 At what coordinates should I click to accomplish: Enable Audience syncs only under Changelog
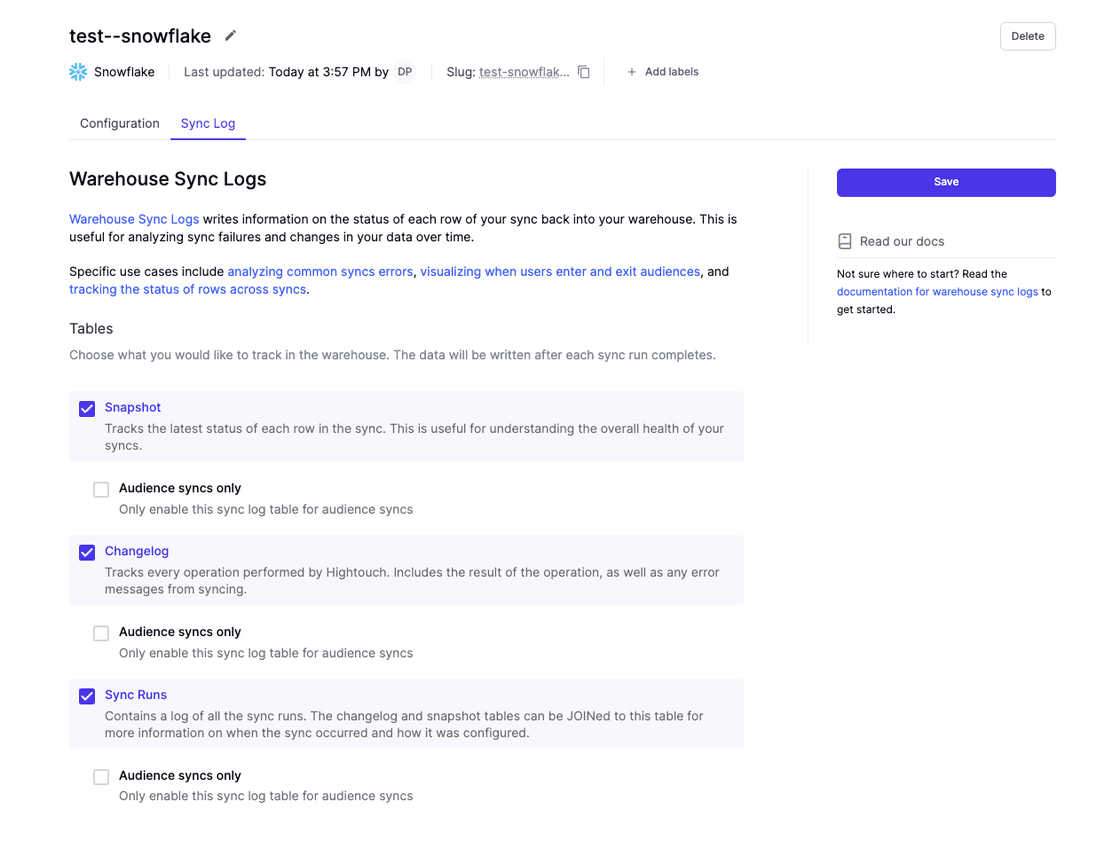pyautogui.click(x=101, y=633)
